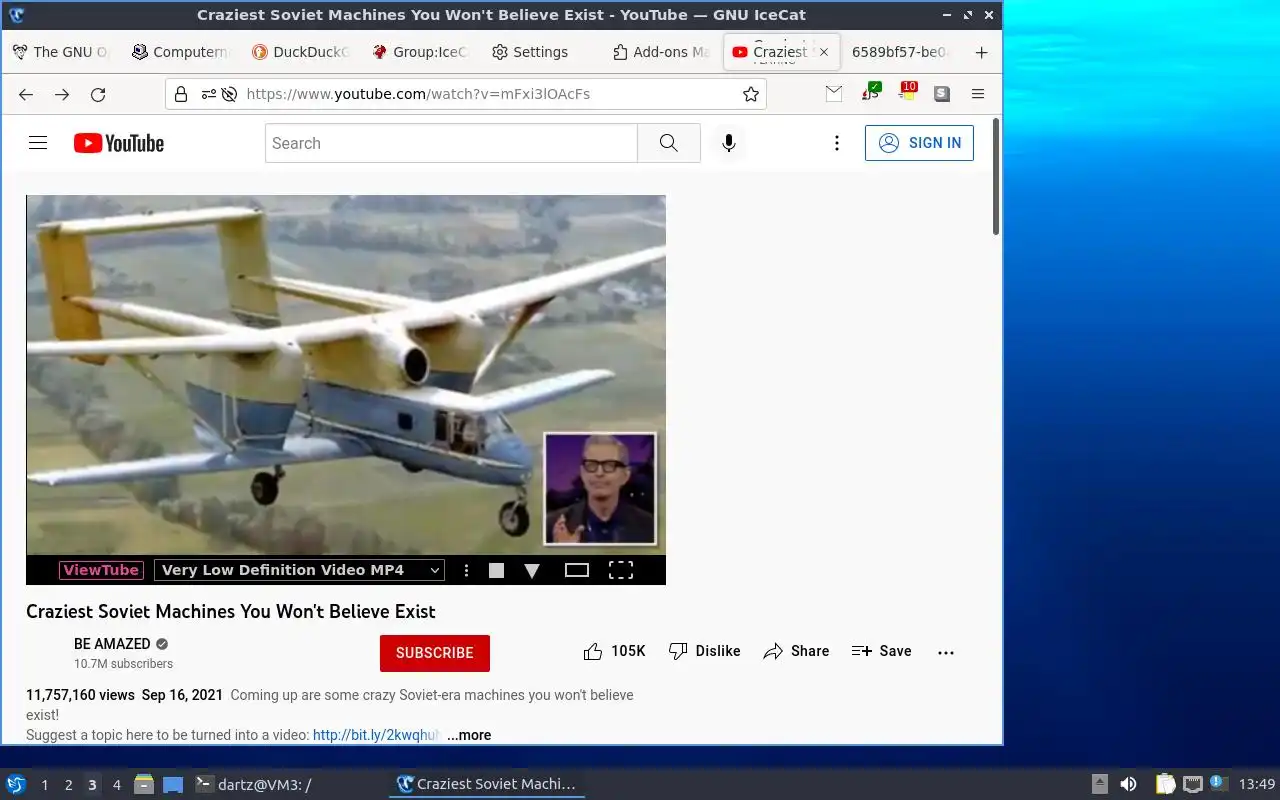This screenshot has width=1280, height=800.
Task: Open Very Low Definition Video MP4 dropdown
Action: [x=299, y=570]
